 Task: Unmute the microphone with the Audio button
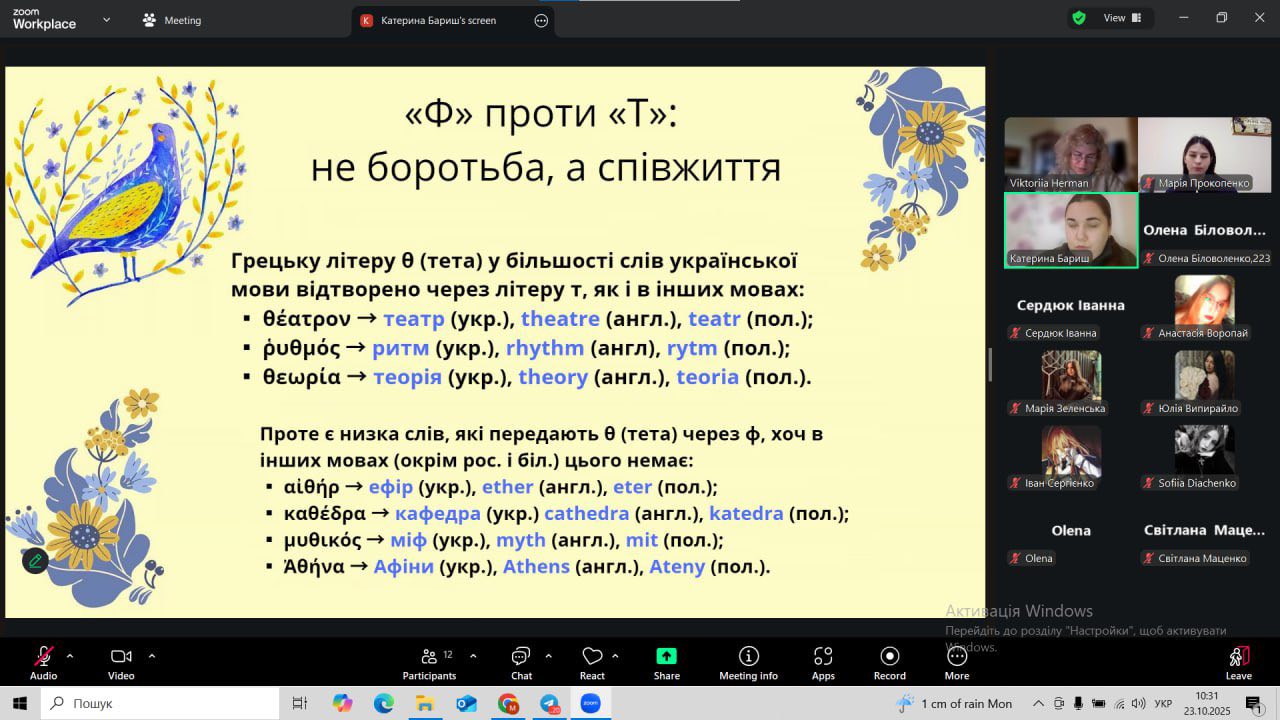[43, 662]
